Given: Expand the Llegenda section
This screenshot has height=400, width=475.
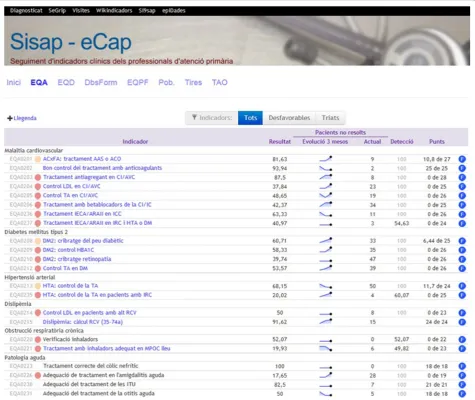Looking at the screenshot, I should (22, 118).
